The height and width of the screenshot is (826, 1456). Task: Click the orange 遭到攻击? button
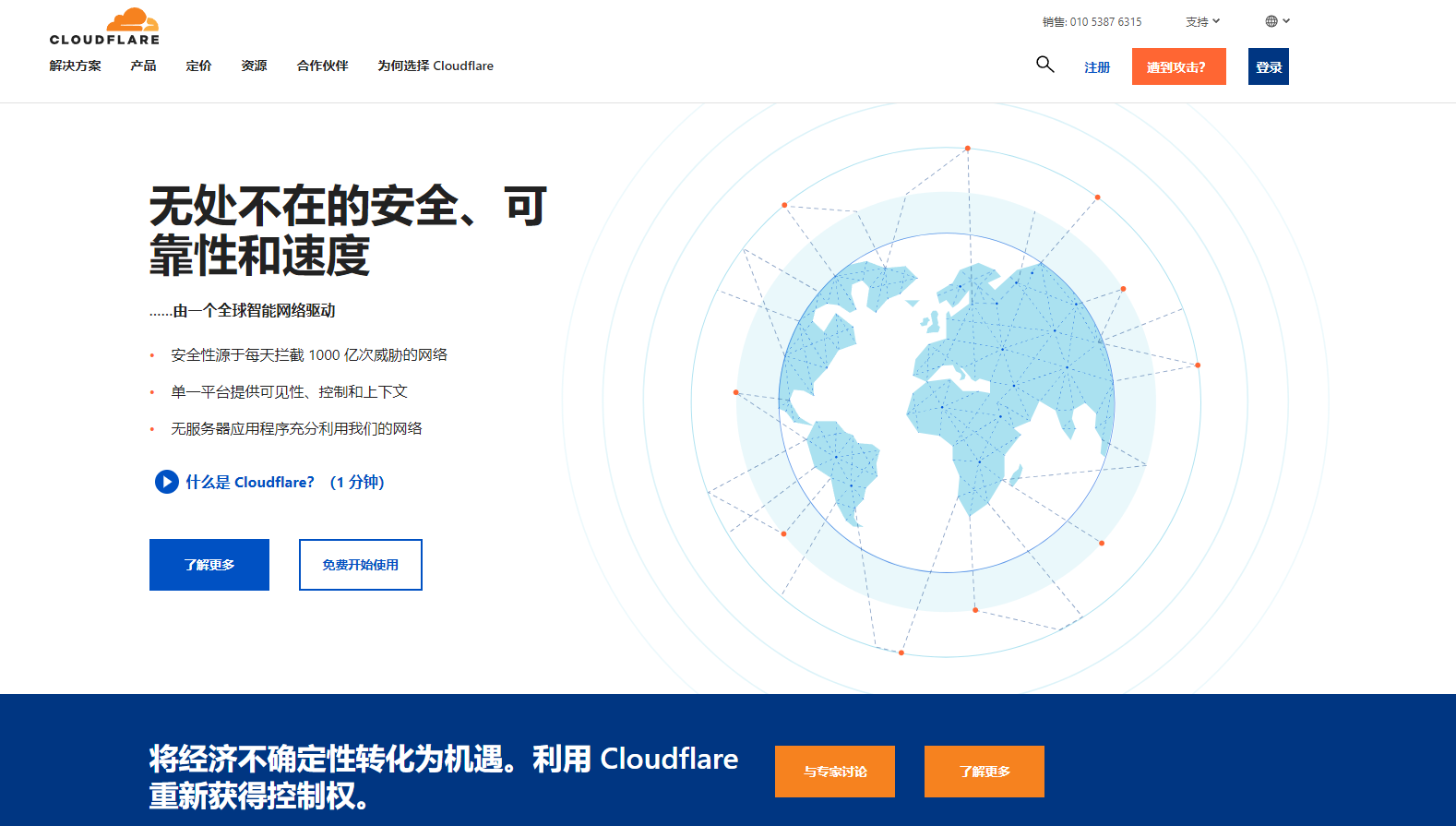(1179, 66)
